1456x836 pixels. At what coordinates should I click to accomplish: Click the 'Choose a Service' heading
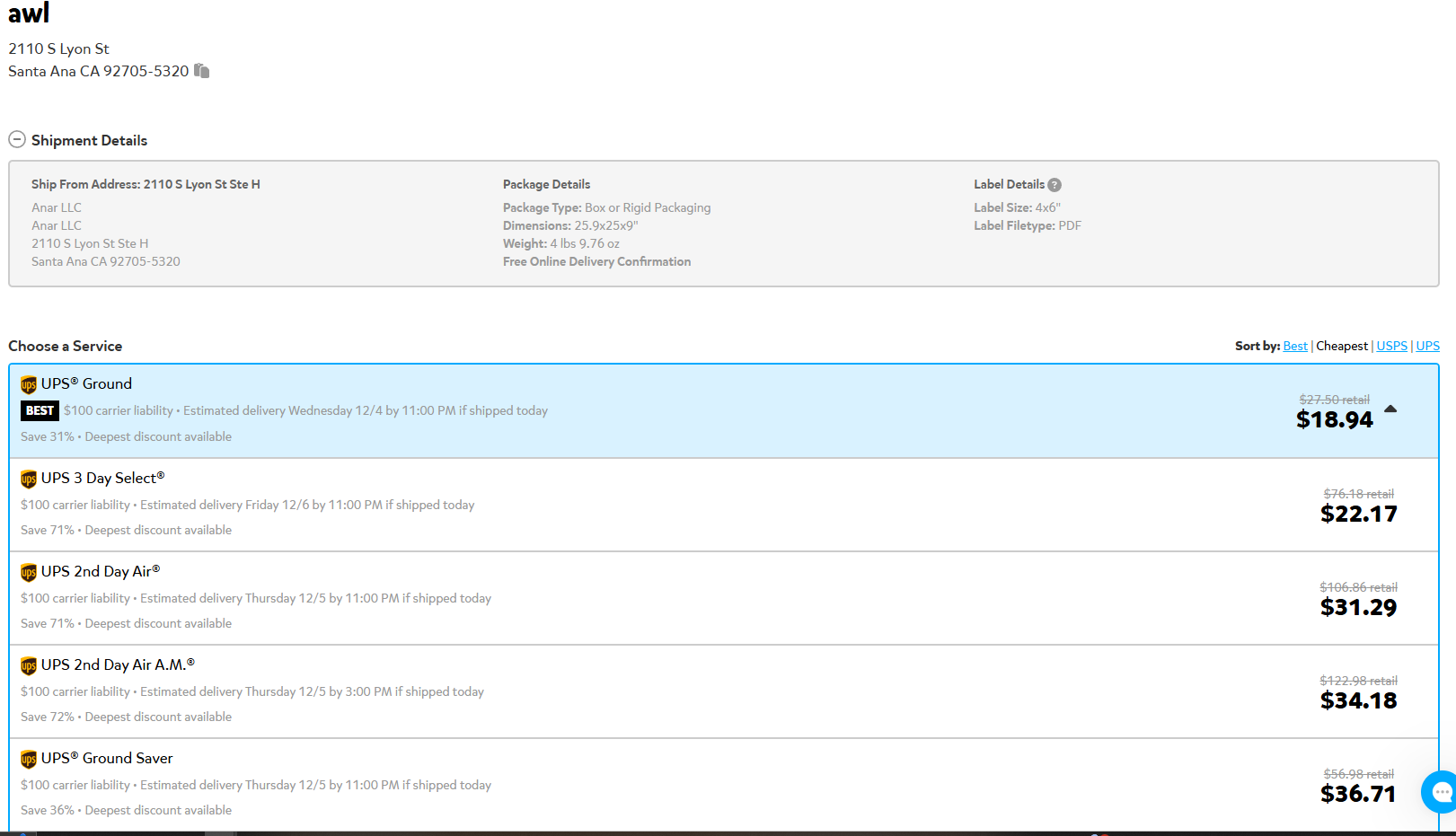[65, 346]
